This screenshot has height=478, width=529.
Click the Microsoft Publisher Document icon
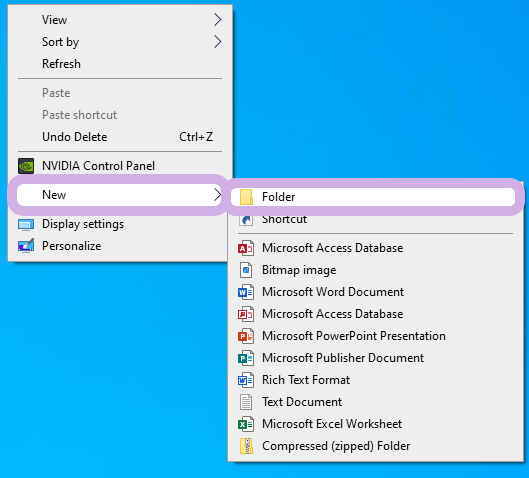[x=246, y=358]
